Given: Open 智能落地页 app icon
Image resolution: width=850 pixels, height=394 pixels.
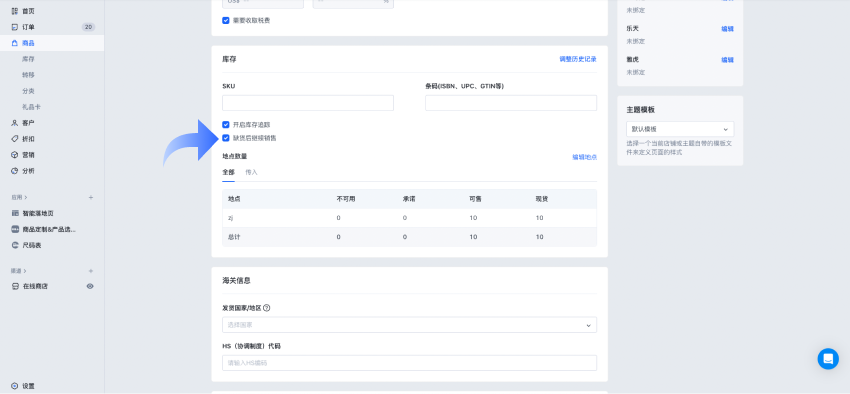Looking at the screenshot, I should [15, 214].
